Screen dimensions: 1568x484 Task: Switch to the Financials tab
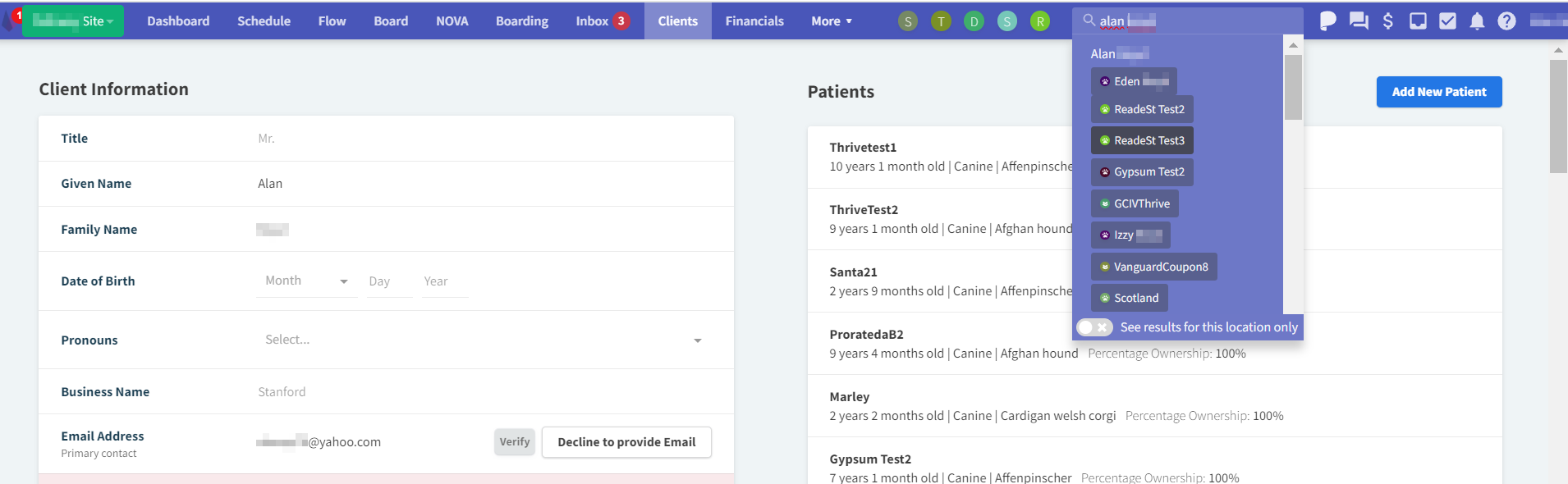point(754,21)
